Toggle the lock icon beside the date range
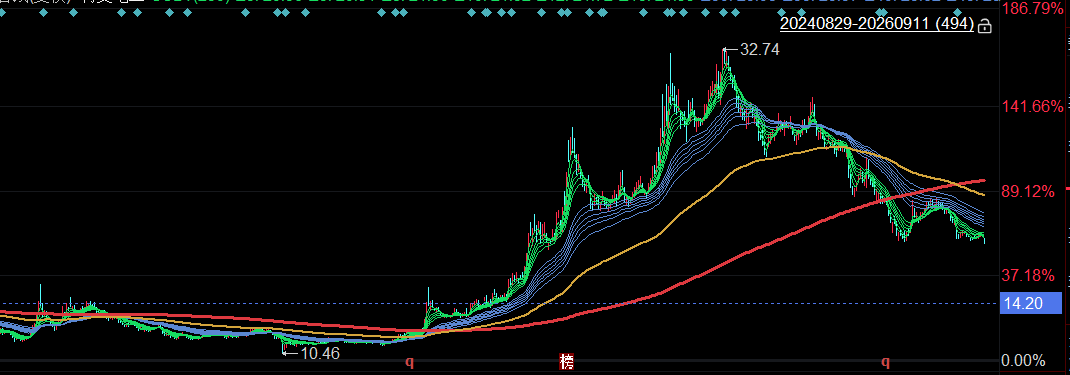This screenshot has width=1070, height=375. click(x=984, y=26)
